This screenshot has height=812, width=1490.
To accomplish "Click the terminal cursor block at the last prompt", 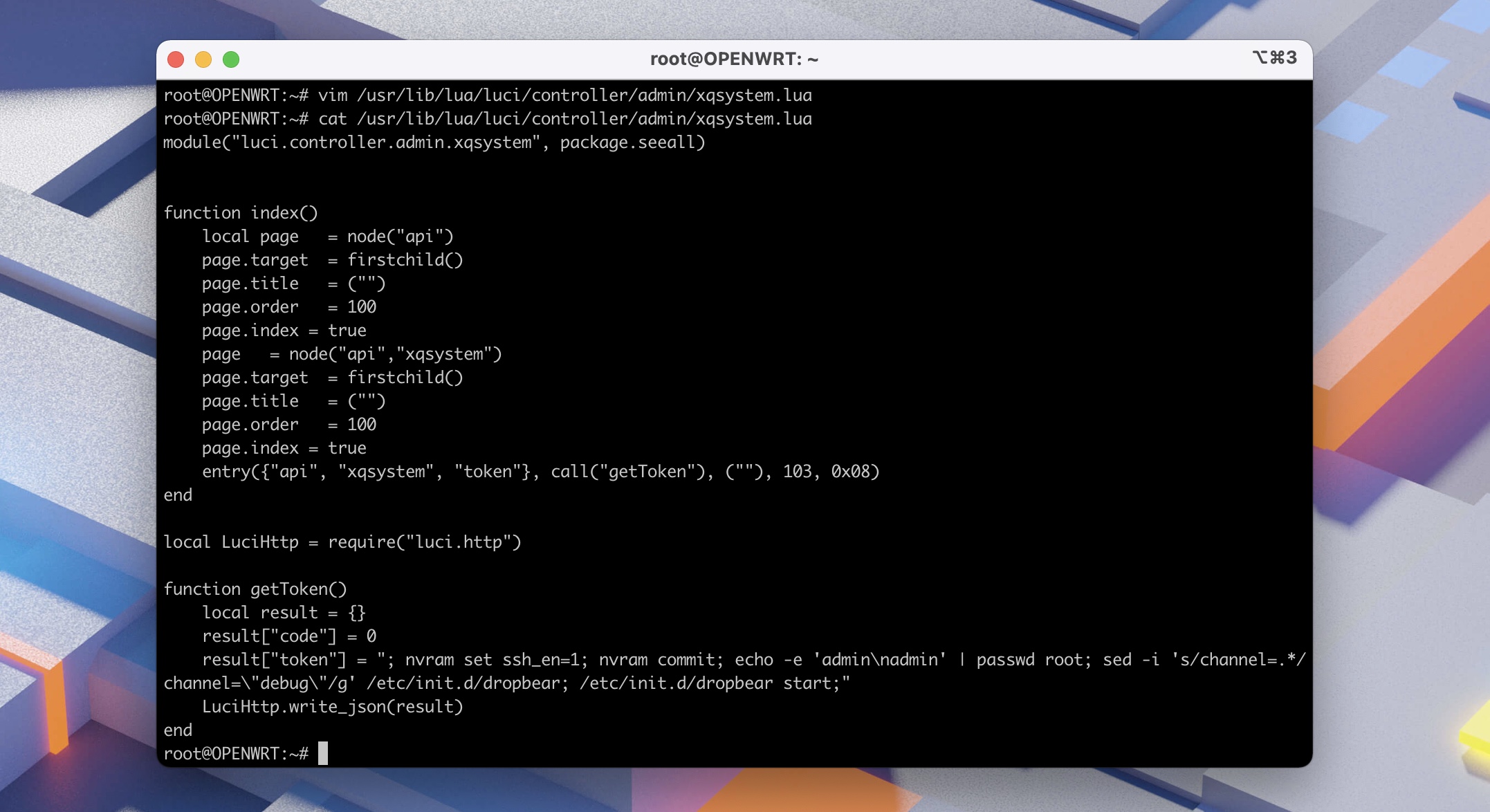I will coord(323,753).
